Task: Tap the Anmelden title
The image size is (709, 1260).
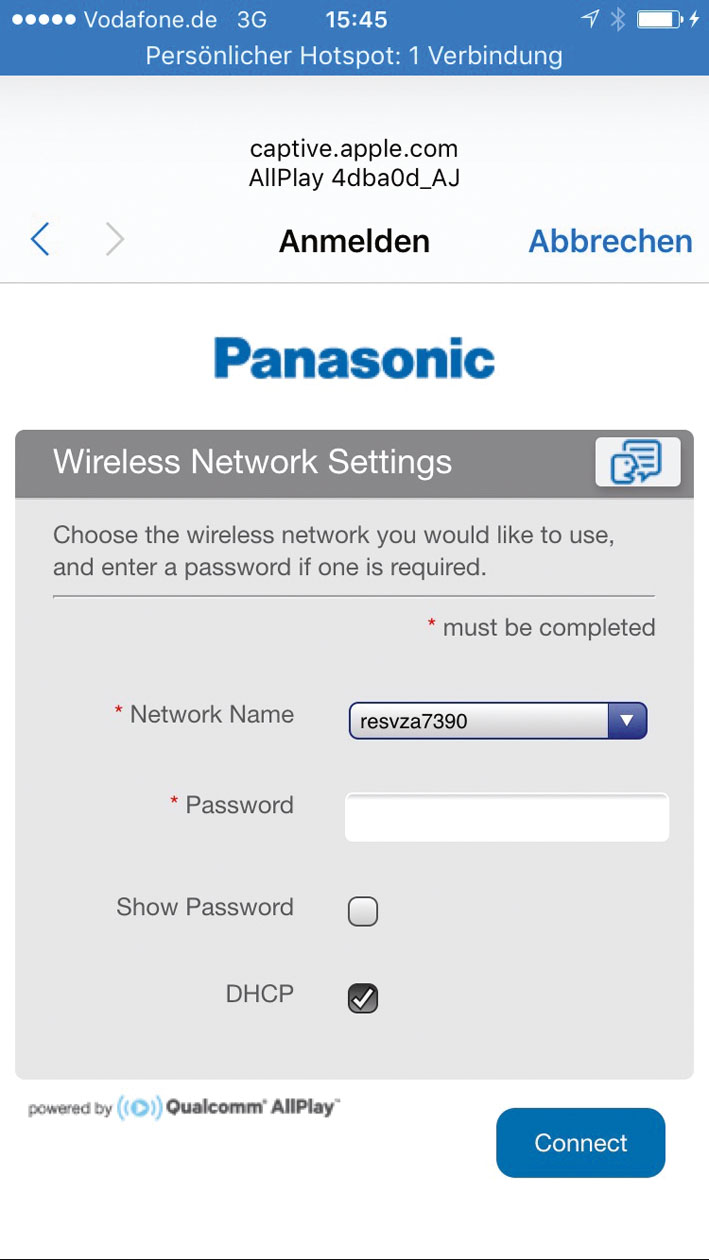Action: tap(354, 241)
